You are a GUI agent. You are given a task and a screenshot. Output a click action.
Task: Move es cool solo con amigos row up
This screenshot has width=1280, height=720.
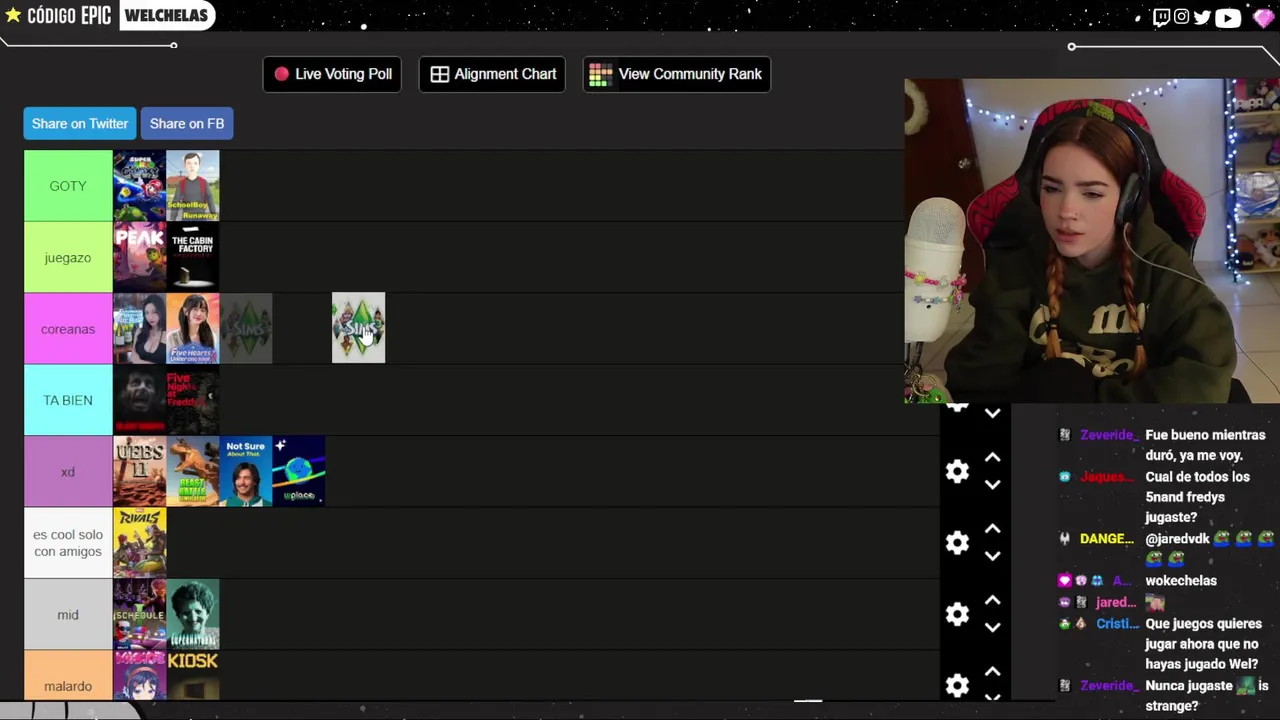point(992,529)
